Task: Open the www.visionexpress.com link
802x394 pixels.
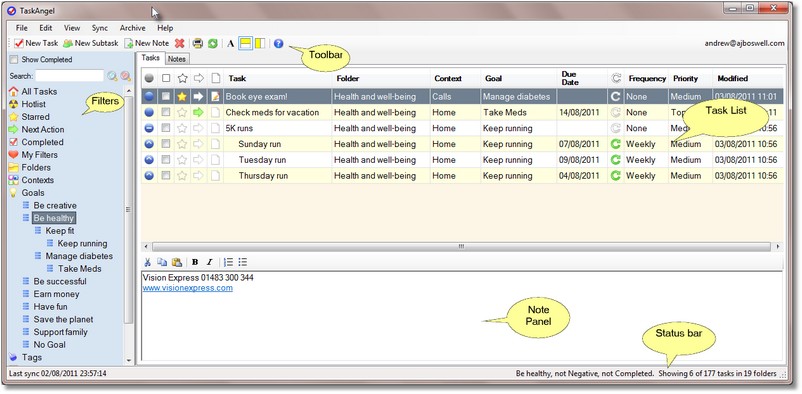Action: point(188,288)
